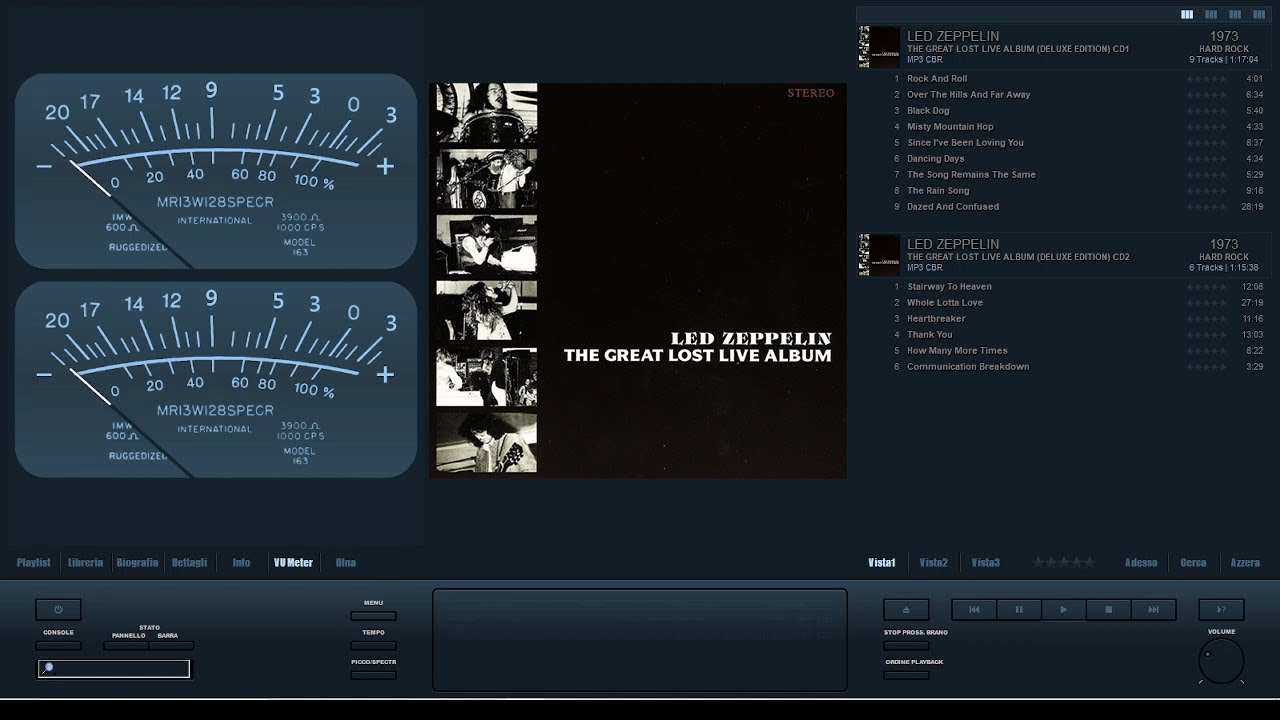1280x720 pixels.
Task: Click the CD2 album cover thumbnail
Action: (880, 255)
